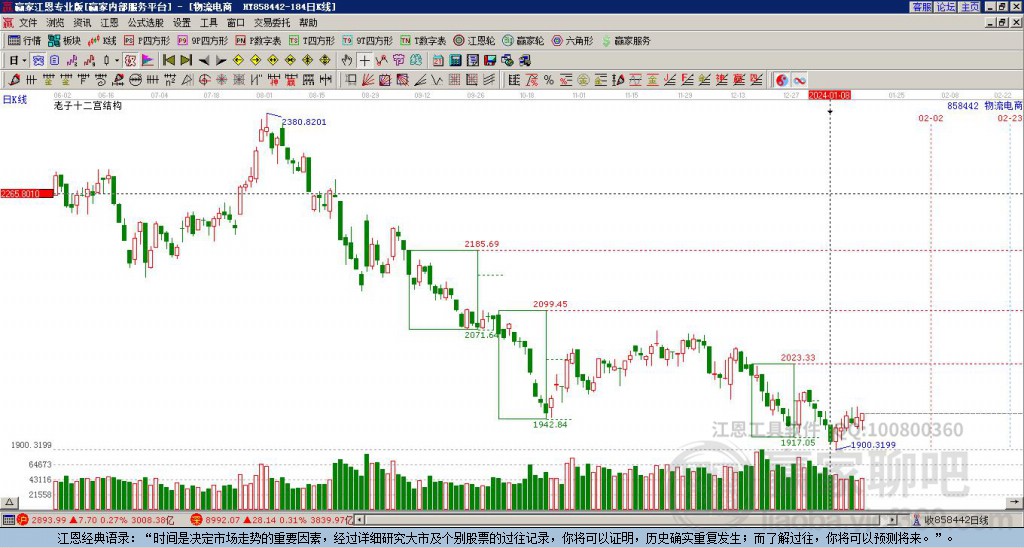1024x548 pixels.
Task: Click the 2099.45 level label
Action: tap(550, 304)
